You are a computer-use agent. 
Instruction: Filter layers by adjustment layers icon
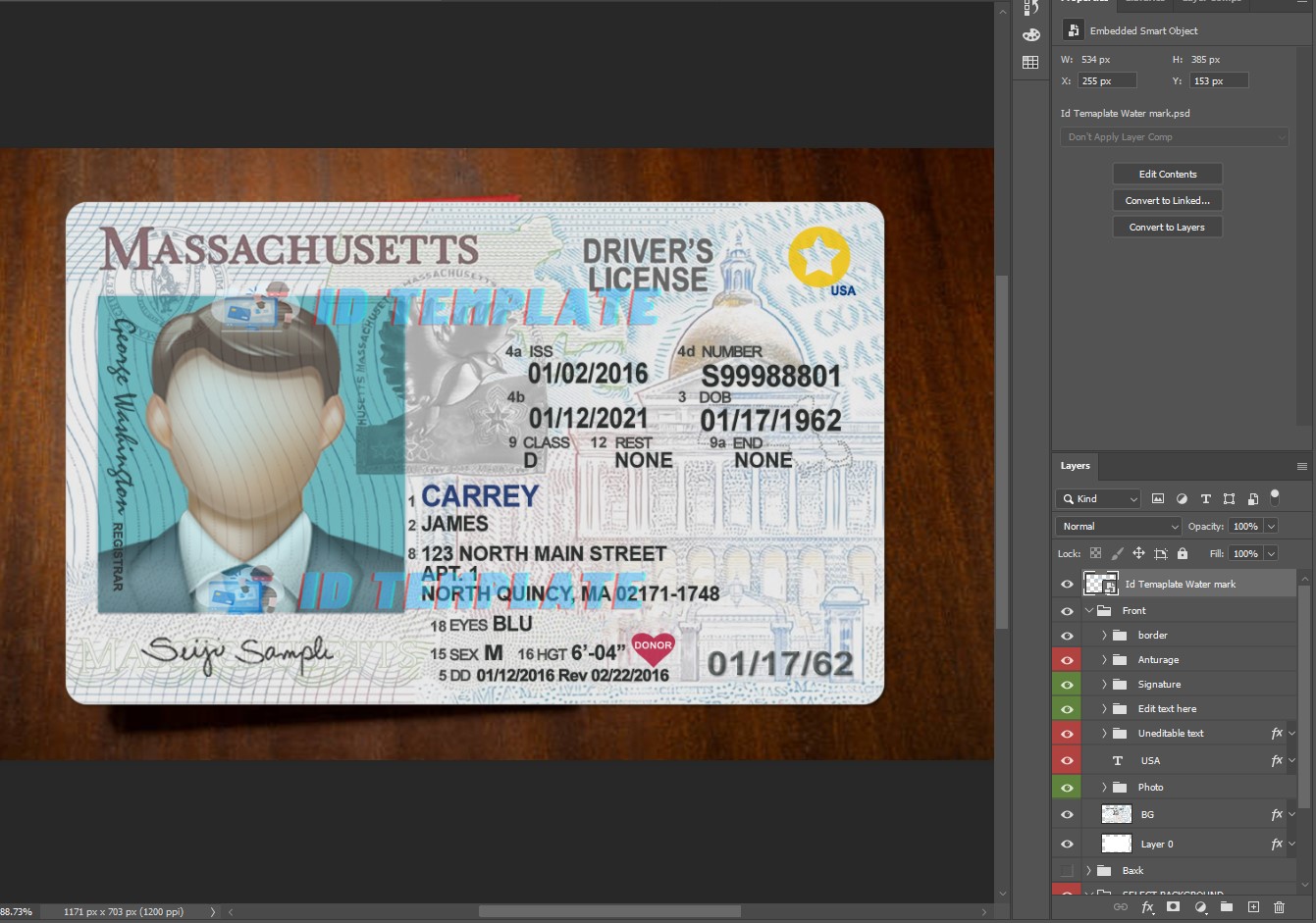pos(1182,499)
